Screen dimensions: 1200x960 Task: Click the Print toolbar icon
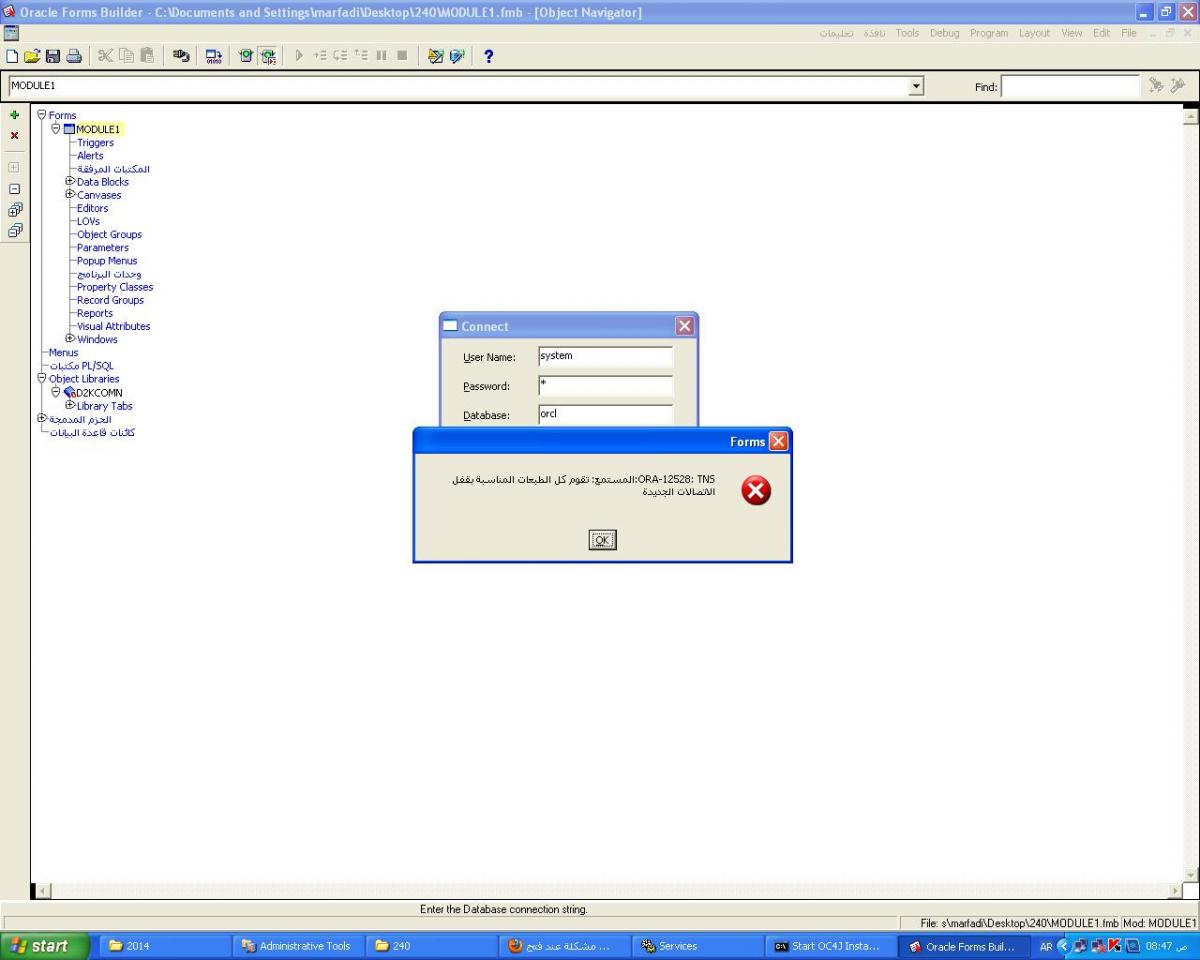tap(74, 56)
